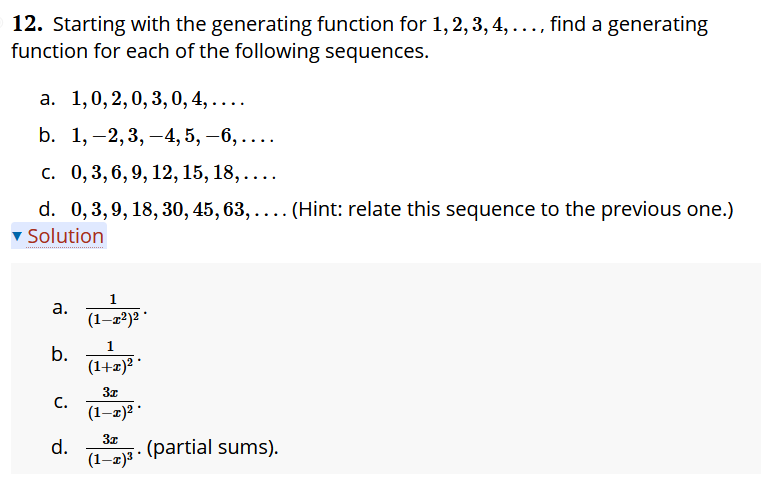777x498 pixels.
Task: Click the text '(partial sums)'
Action: coord(213,447)
